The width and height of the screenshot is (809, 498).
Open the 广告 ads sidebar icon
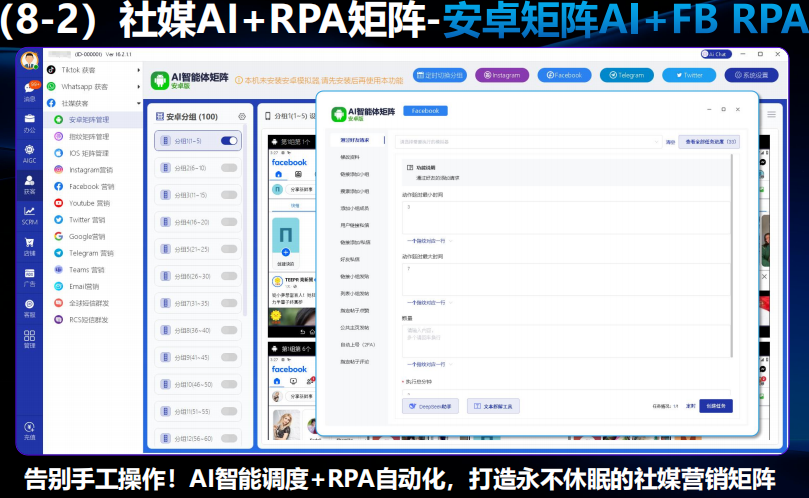29,278
